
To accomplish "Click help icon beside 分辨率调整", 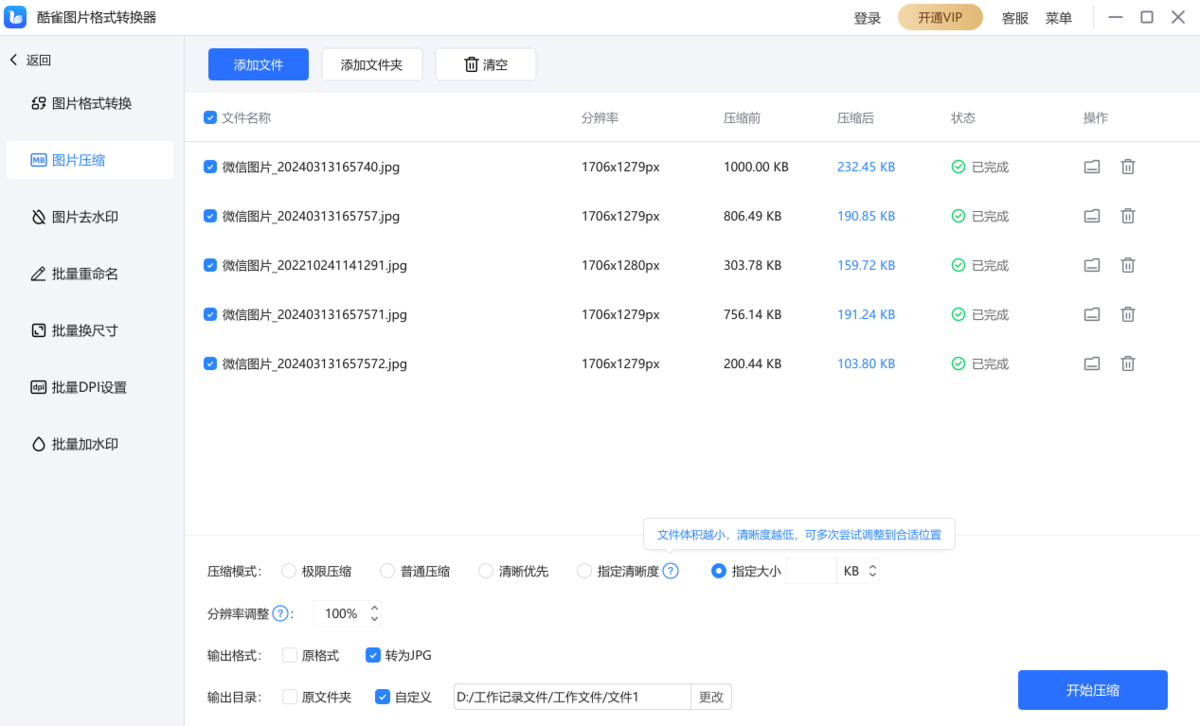I will tap(281, 613).
